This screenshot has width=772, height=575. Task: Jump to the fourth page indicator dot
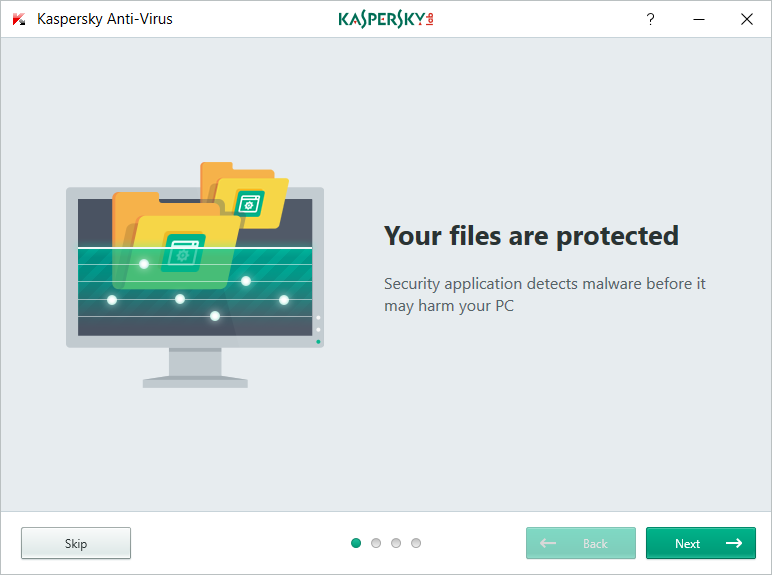coord(416,543)
